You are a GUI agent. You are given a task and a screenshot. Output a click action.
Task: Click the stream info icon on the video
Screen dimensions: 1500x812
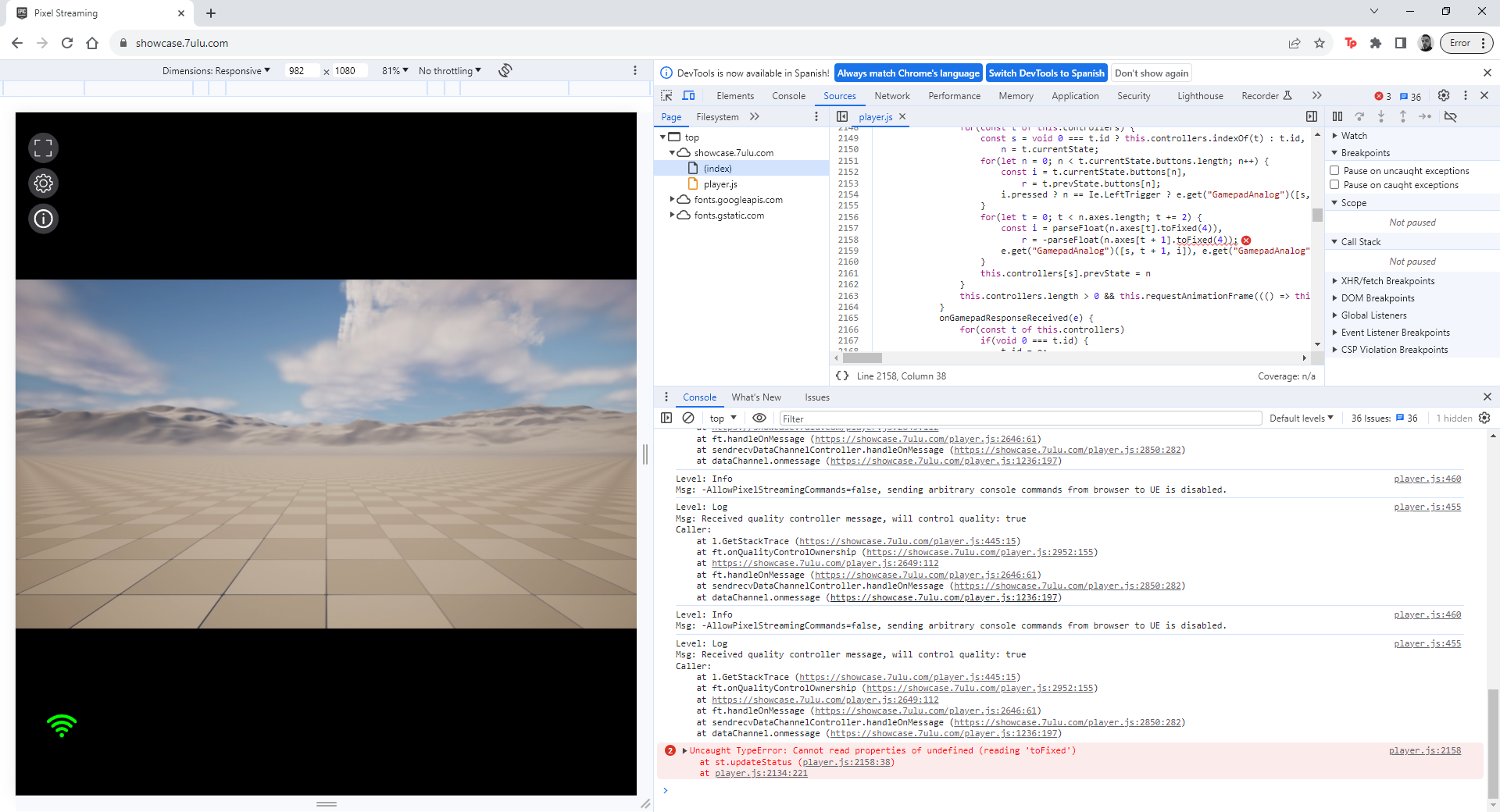[44, 219]
